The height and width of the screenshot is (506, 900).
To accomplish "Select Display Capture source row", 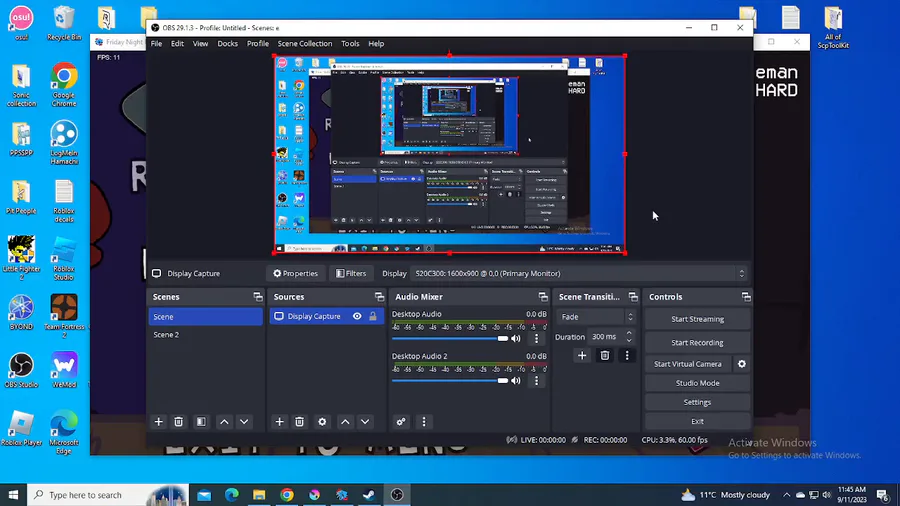I will point(326,316).
